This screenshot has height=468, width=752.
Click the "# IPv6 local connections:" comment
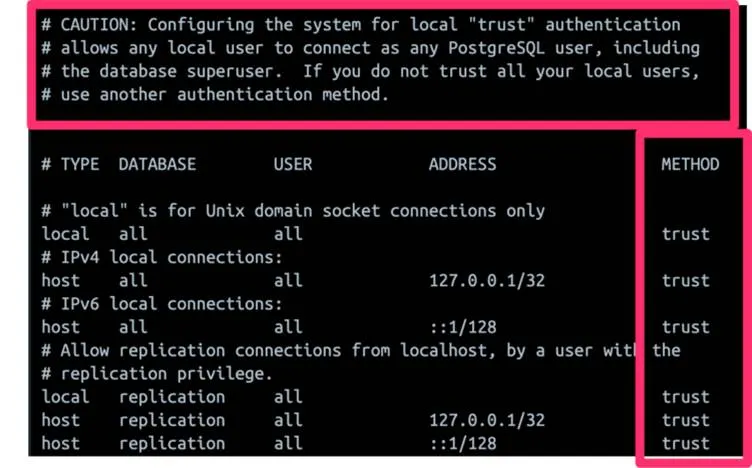click(162, 304)
